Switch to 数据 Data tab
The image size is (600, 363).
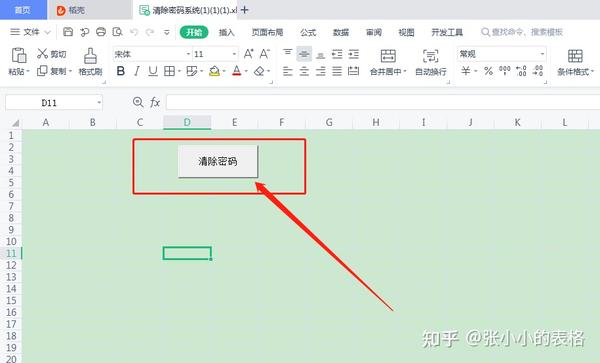coord(341,32)
